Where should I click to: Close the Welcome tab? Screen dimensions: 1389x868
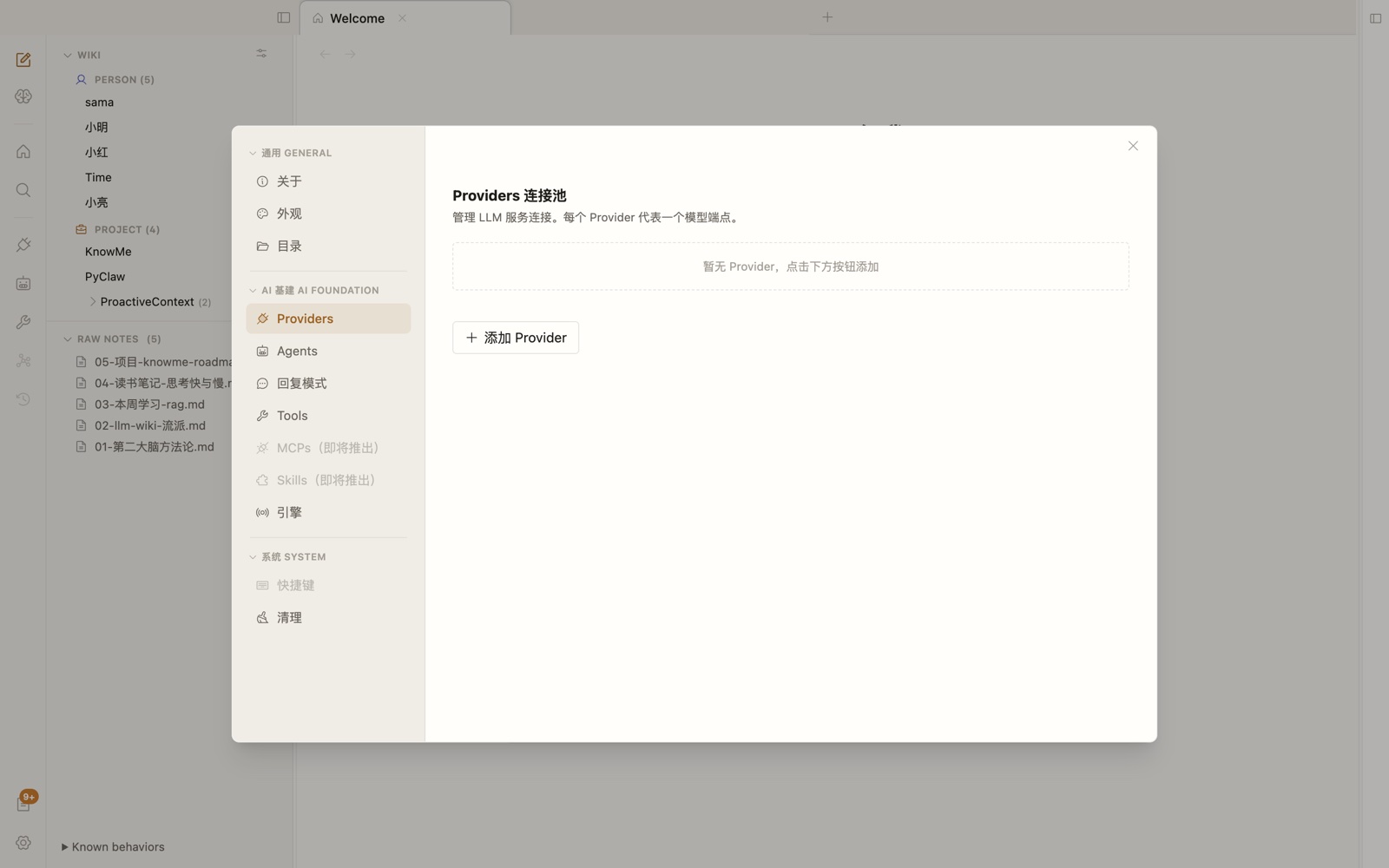(x=402, y=18)
